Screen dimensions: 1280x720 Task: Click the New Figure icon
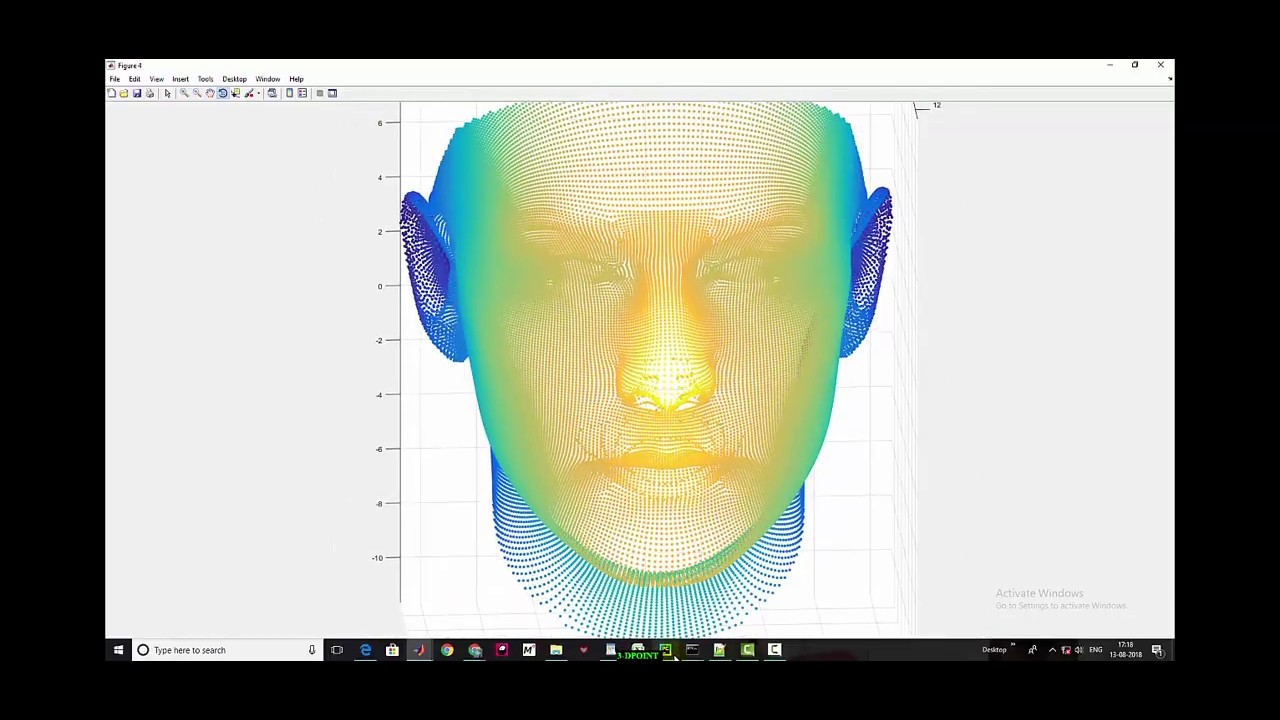pyautogui.click(x=111, y=93)
